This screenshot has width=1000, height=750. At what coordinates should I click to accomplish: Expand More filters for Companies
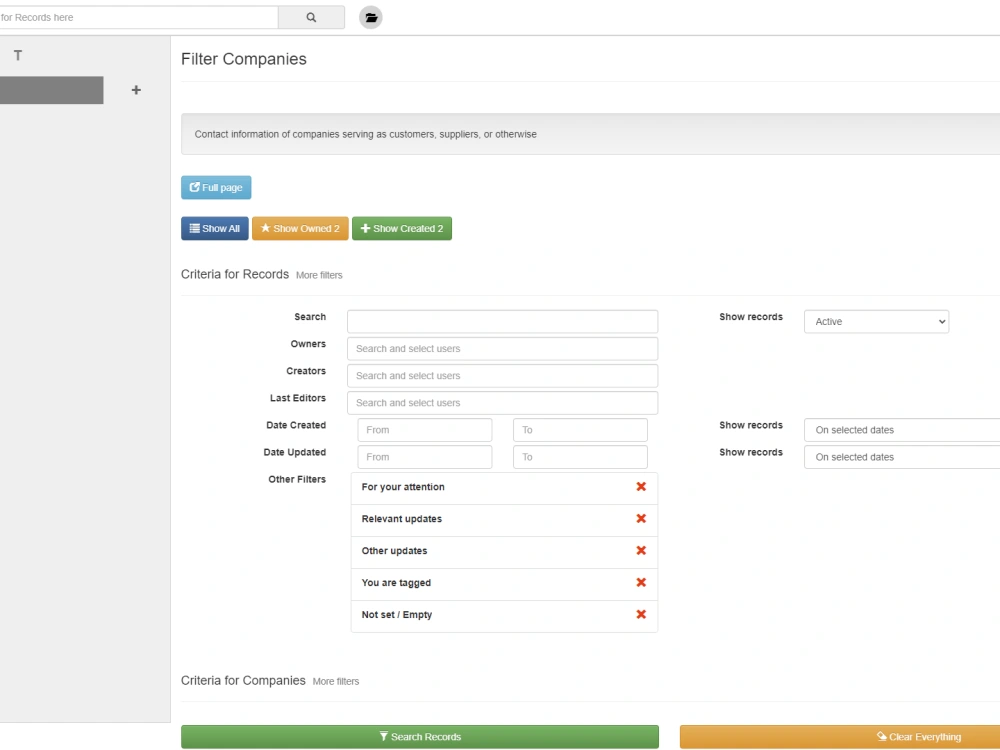tap(335, 682)
